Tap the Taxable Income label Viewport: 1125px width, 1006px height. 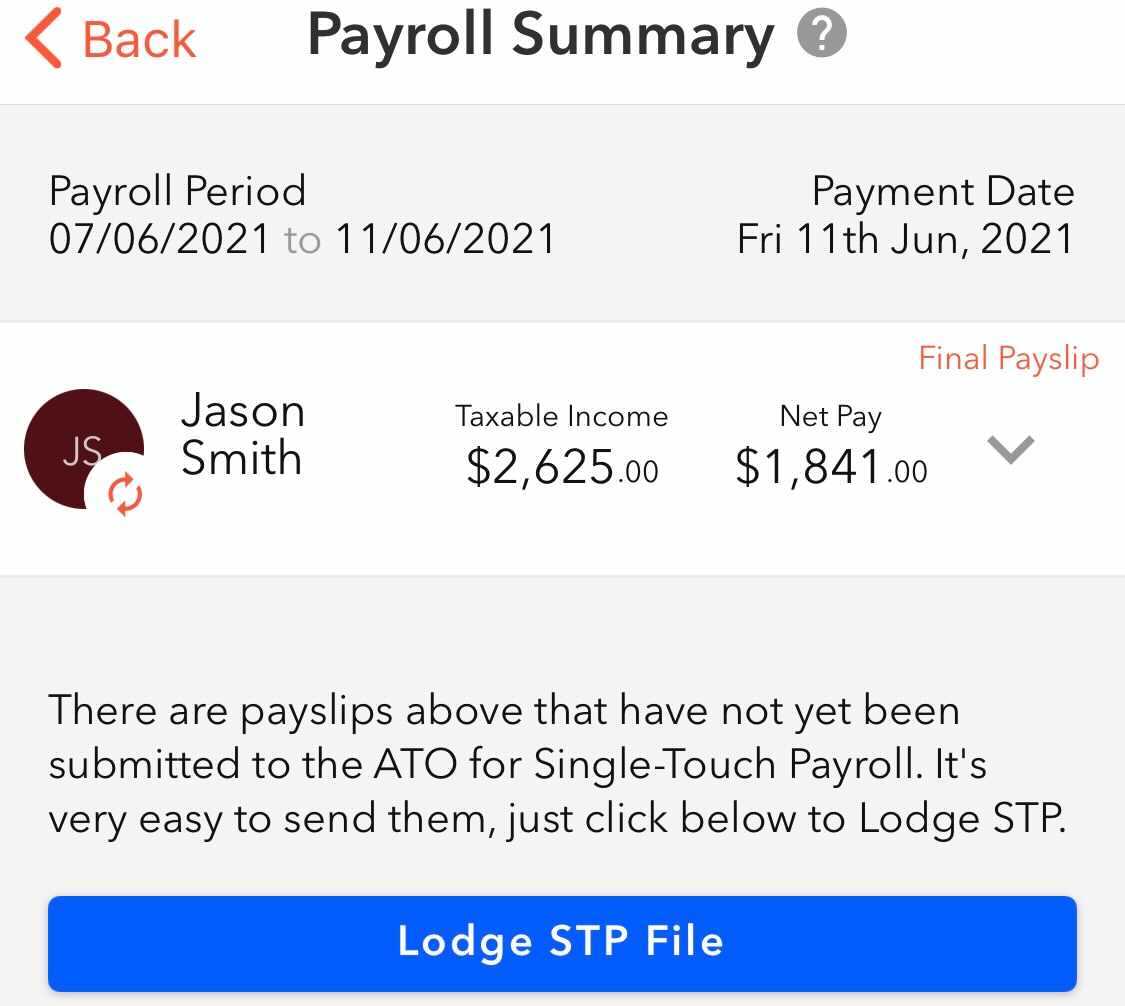pyautogui.click(x=561, y=416)
